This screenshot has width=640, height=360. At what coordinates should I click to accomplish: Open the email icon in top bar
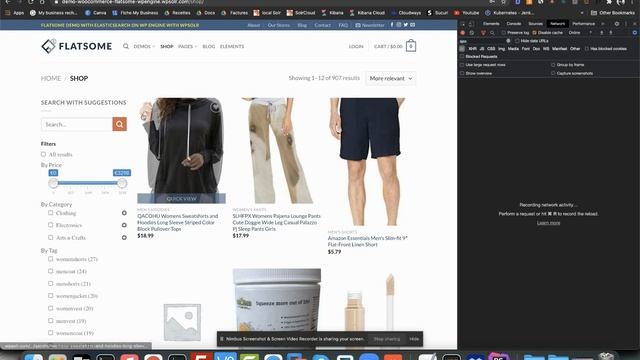point(413,25)
